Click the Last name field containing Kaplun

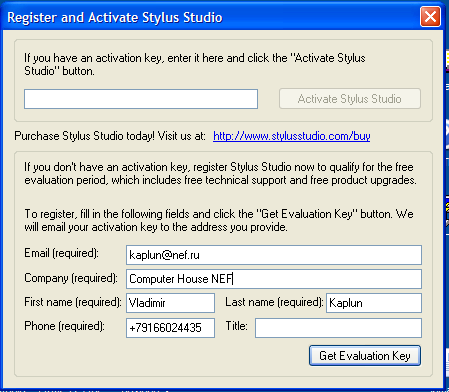[x=374, y=303]
